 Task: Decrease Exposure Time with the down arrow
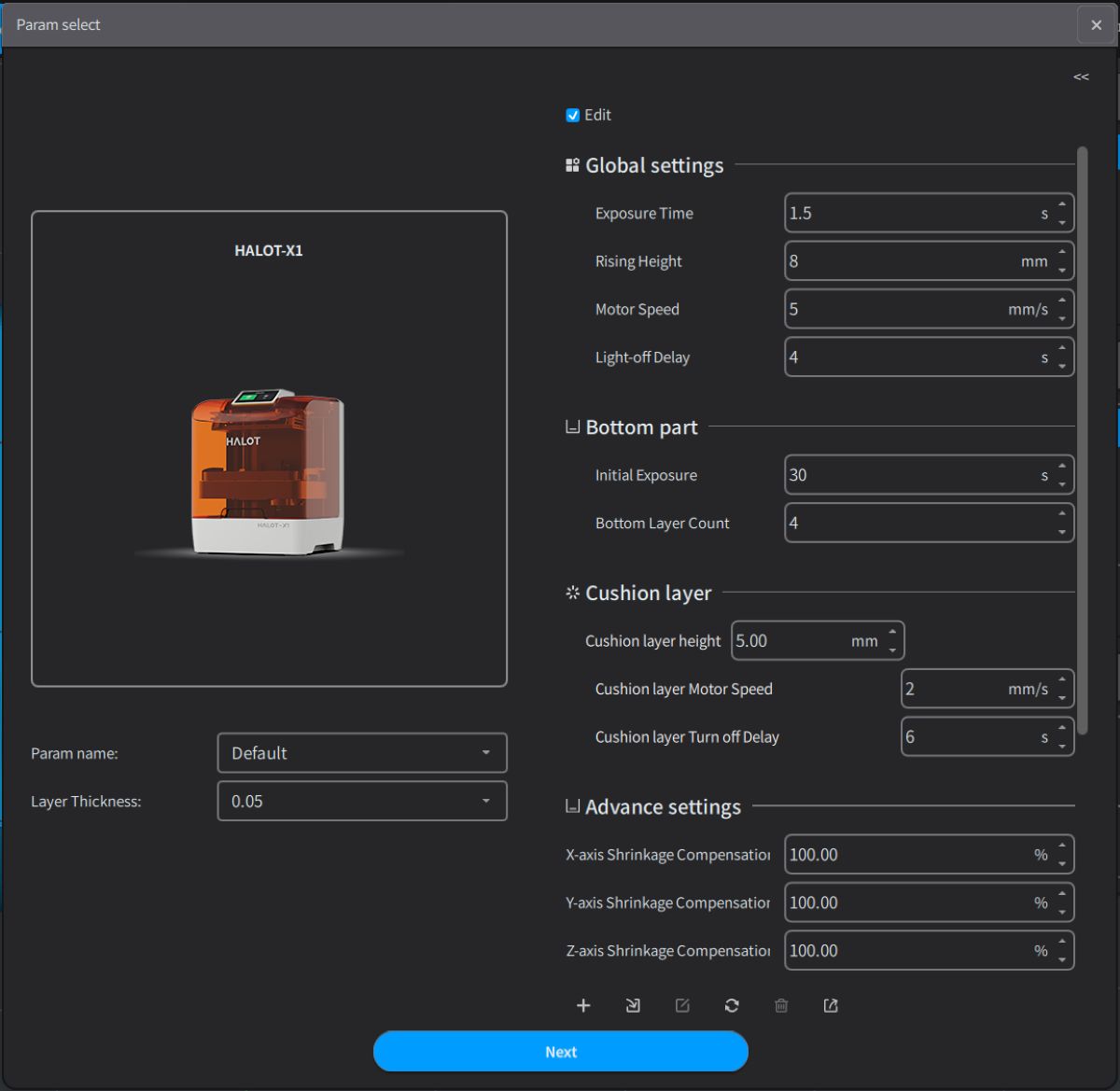pos(1062,222)
